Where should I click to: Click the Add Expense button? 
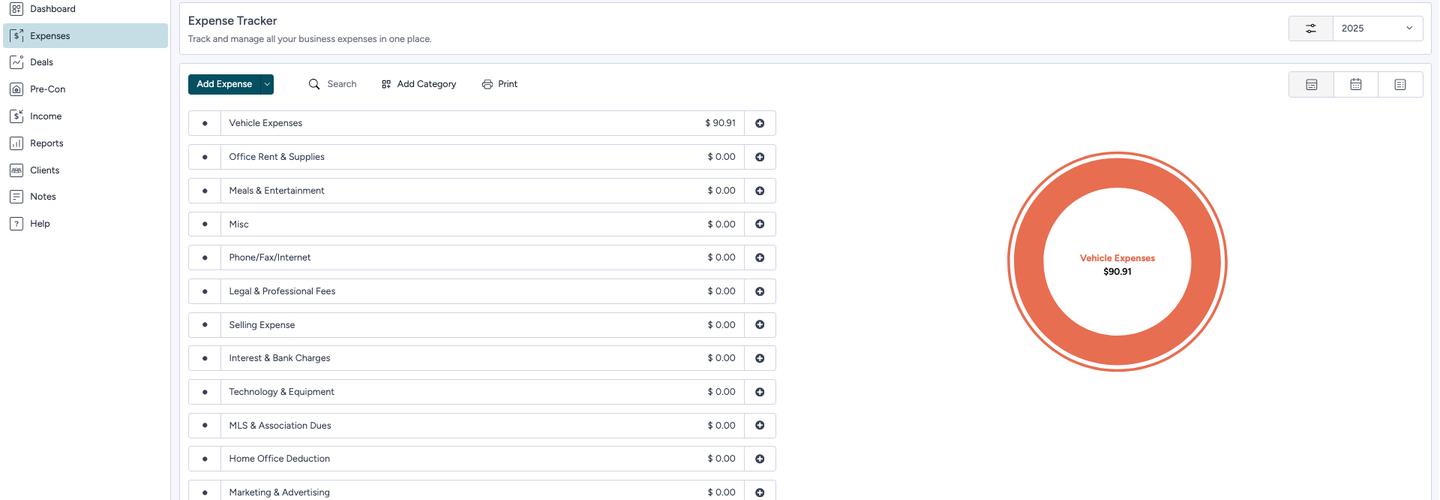coord(224,84)
